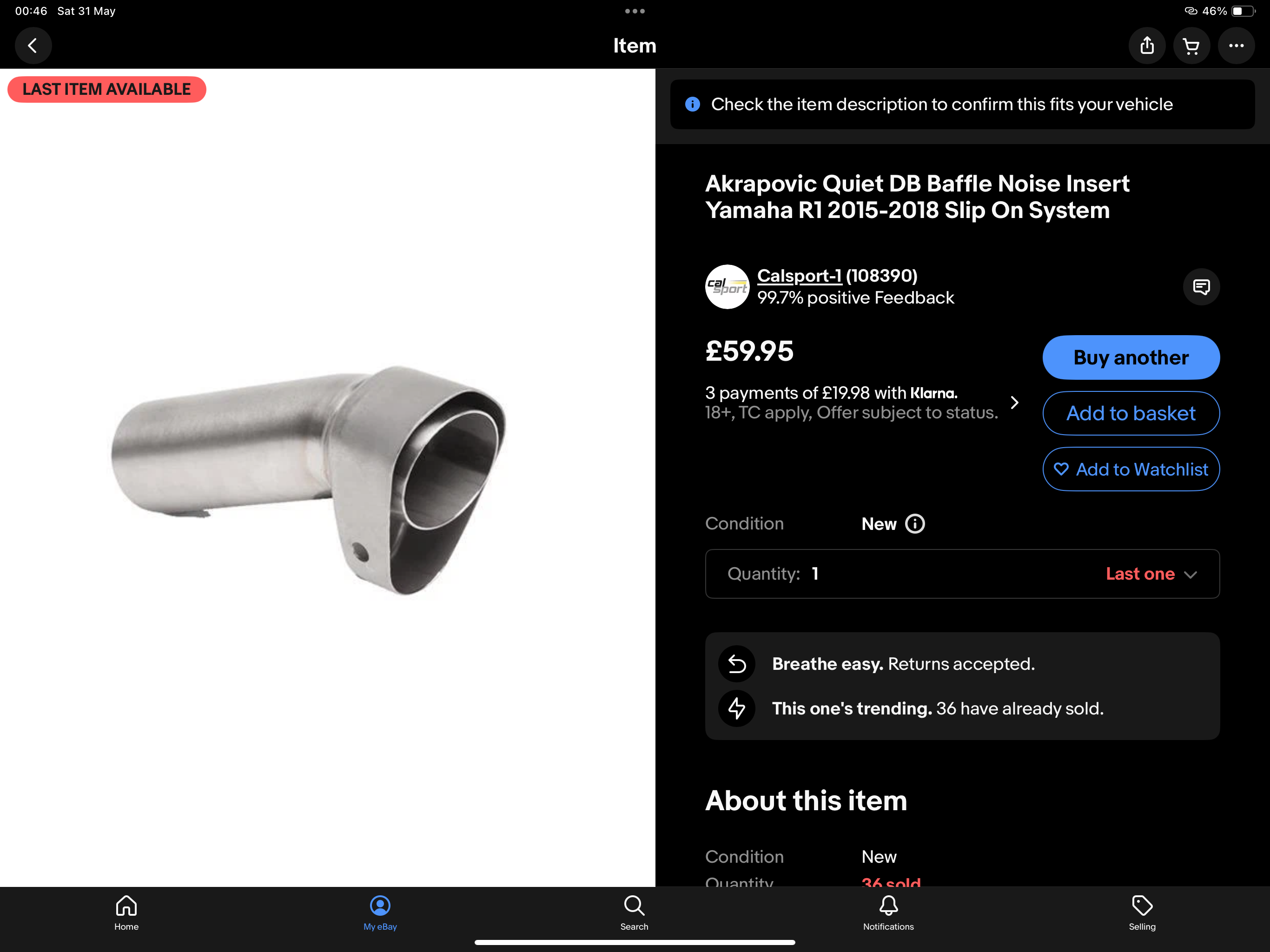Open Calsport-1 seller logo
This screenshot has width=1270, height=952.
(727, 286)
